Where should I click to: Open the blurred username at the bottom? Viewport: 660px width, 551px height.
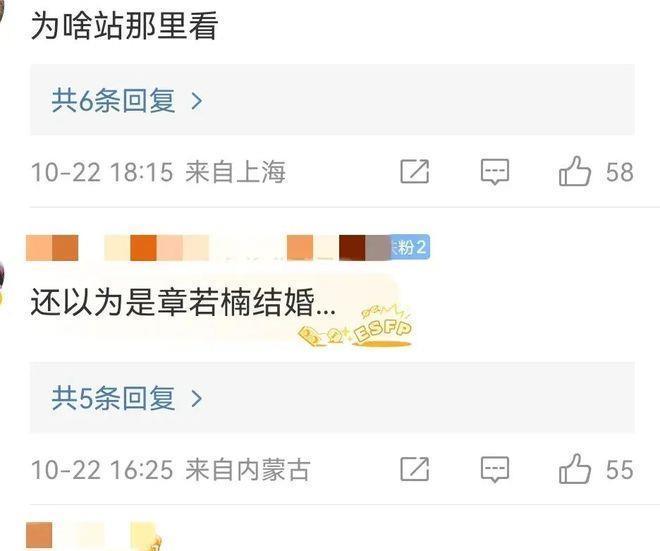point(94,535)
